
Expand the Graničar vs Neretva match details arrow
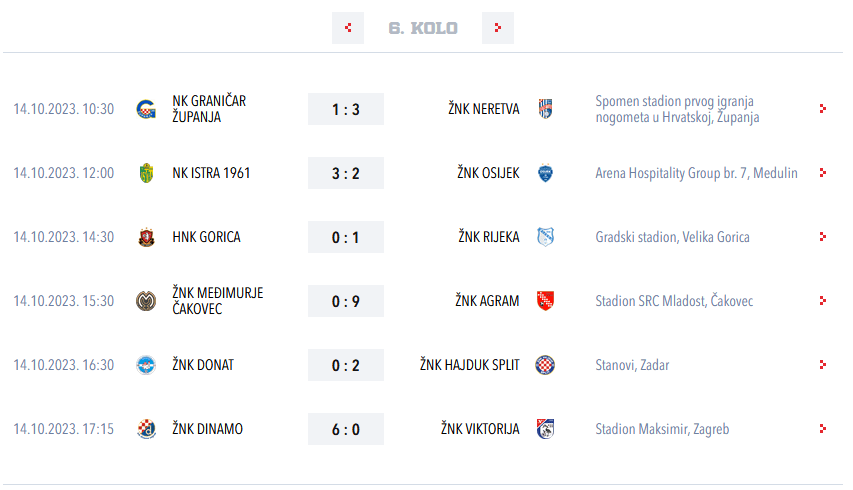tap(822, 109)
